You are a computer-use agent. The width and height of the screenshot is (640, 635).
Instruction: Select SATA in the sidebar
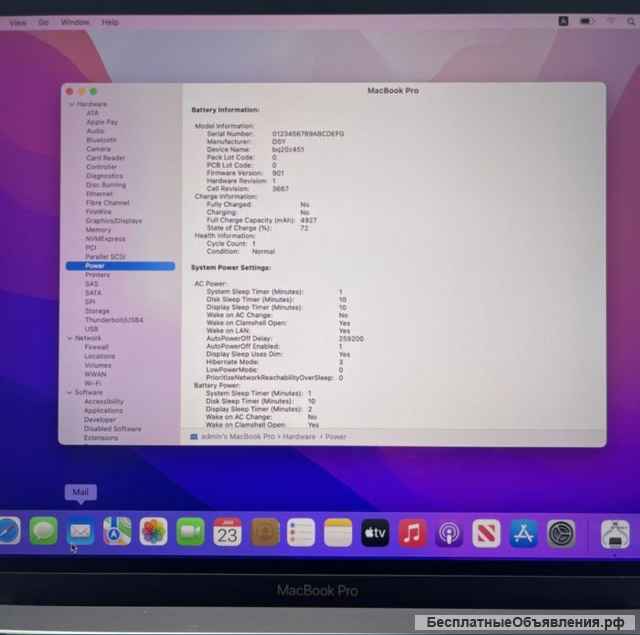point(93,293)
